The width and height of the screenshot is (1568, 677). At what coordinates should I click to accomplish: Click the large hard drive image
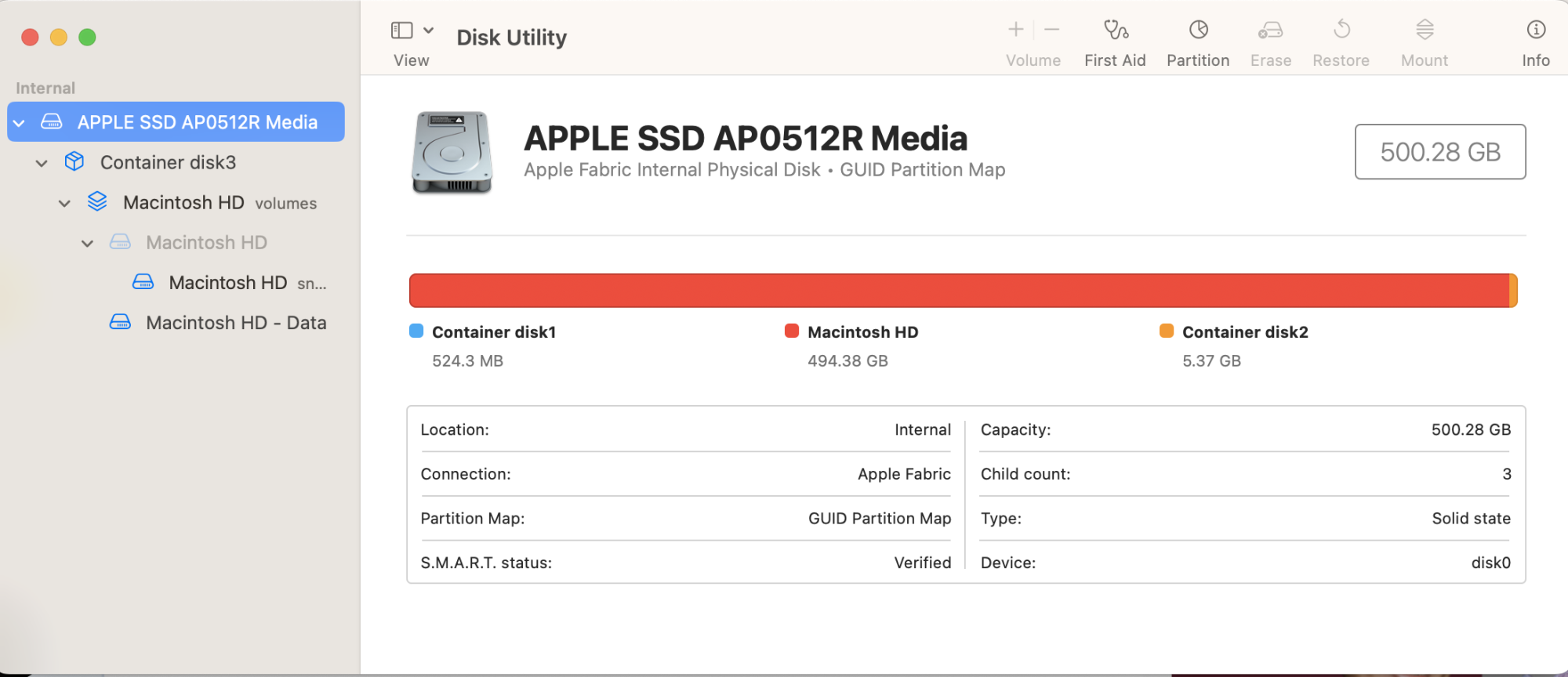[x=452, y=152]
